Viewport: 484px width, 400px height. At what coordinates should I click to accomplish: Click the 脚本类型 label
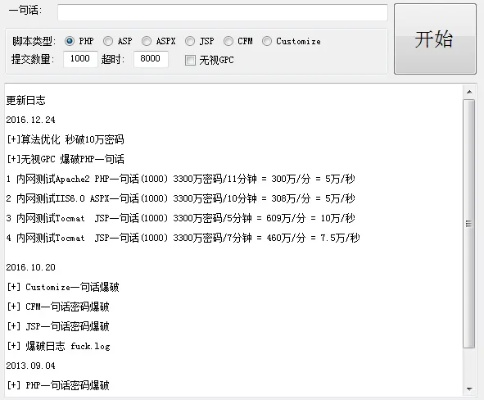(33, 41)
